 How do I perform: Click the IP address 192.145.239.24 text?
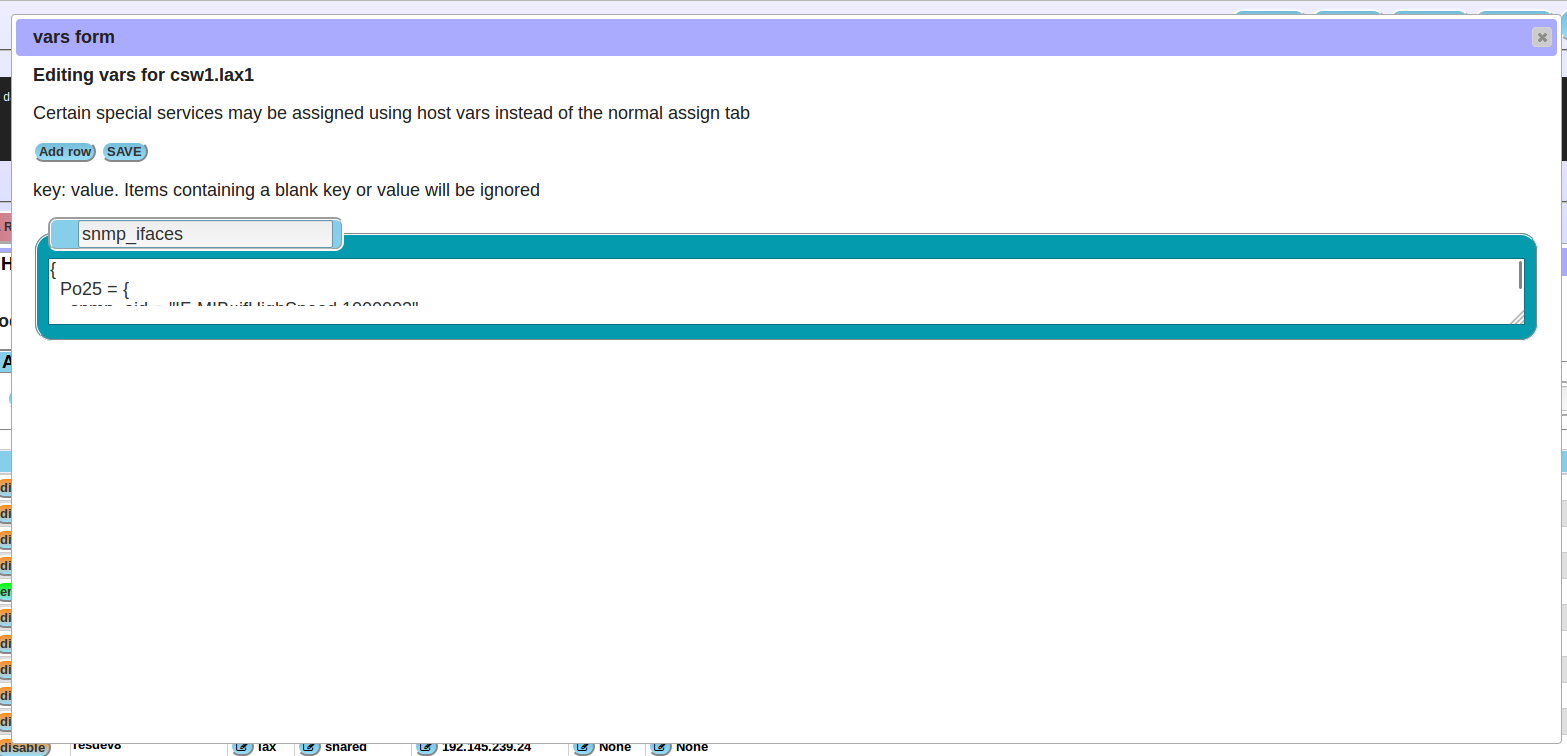[486, 747]
